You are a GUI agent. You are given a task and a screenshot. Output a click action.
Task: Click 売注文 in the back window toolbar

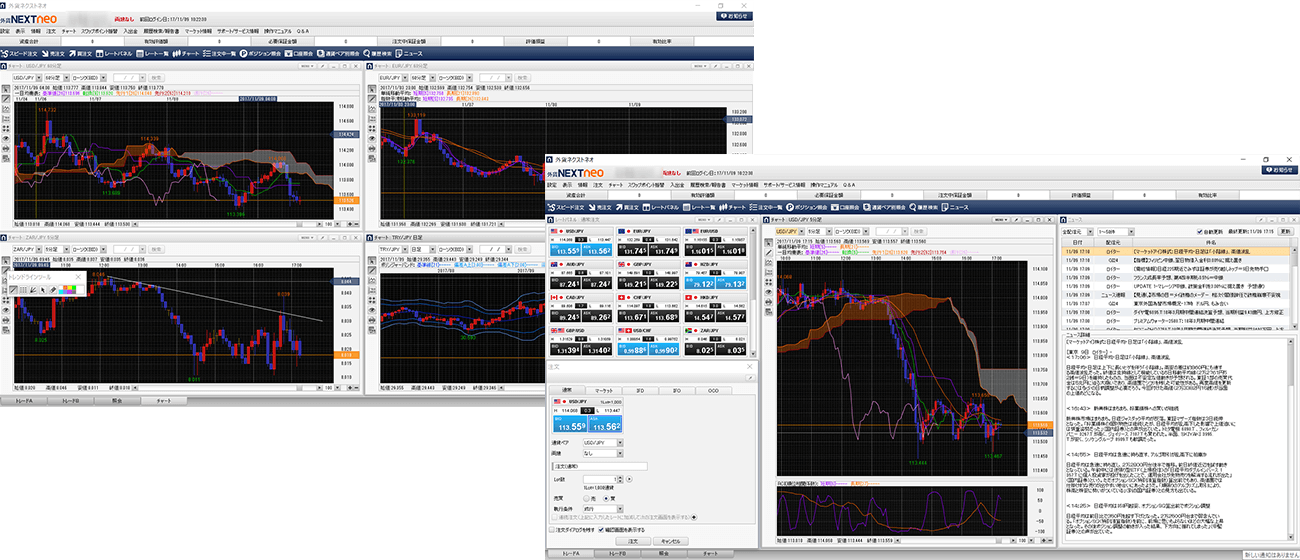[54, 54]
